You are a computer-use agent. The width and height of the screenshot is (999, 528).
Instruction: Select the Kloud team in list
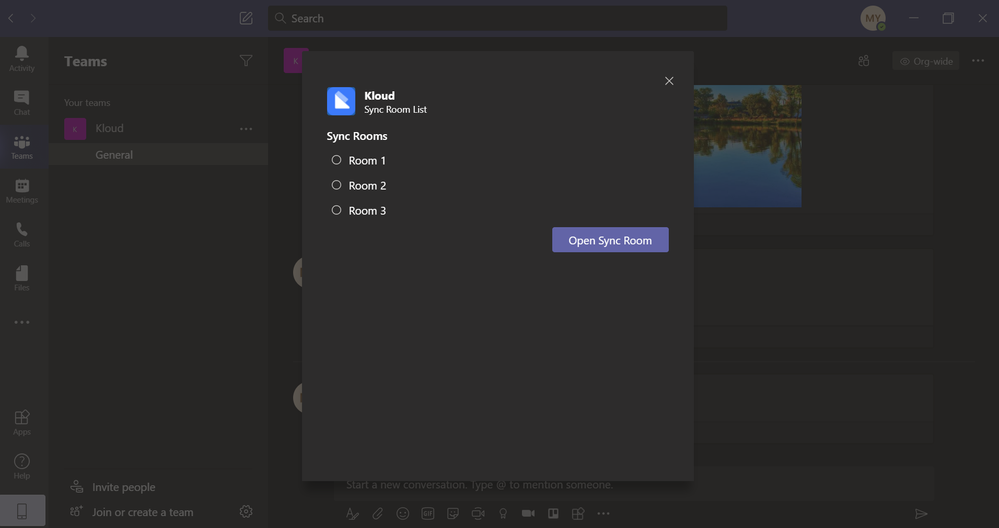pos(158,129)
